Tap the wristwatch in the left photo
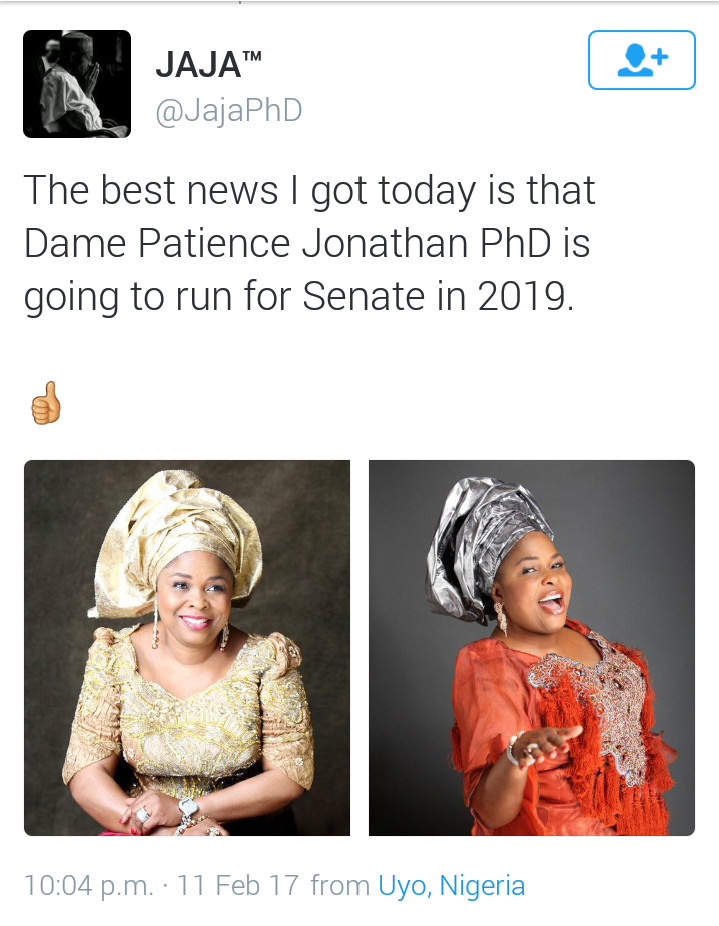The width and height of the screenshot is (719, 926). tap(188, 808)
